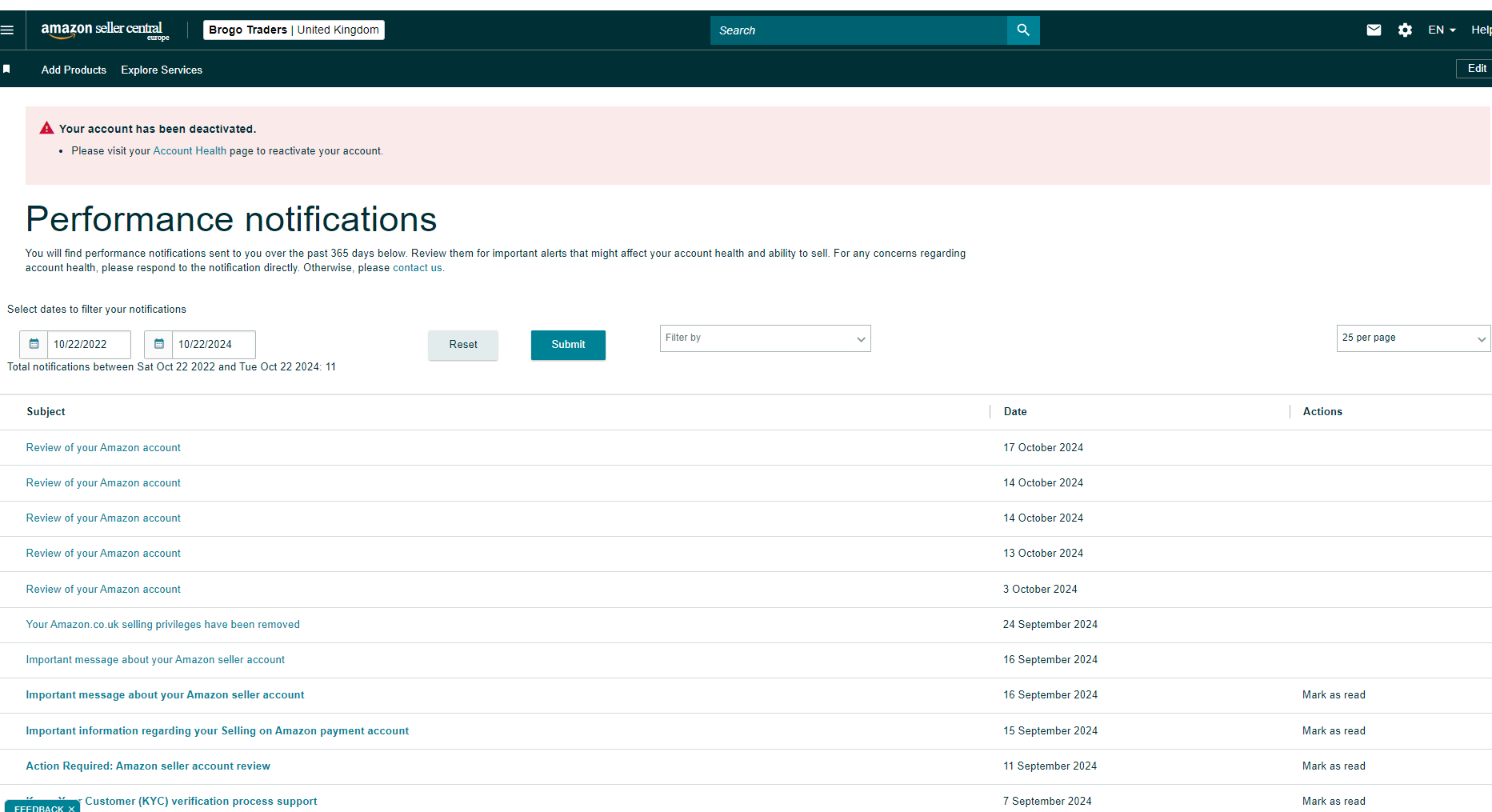Open the Brogo Traders account switcher

(294, 30)
